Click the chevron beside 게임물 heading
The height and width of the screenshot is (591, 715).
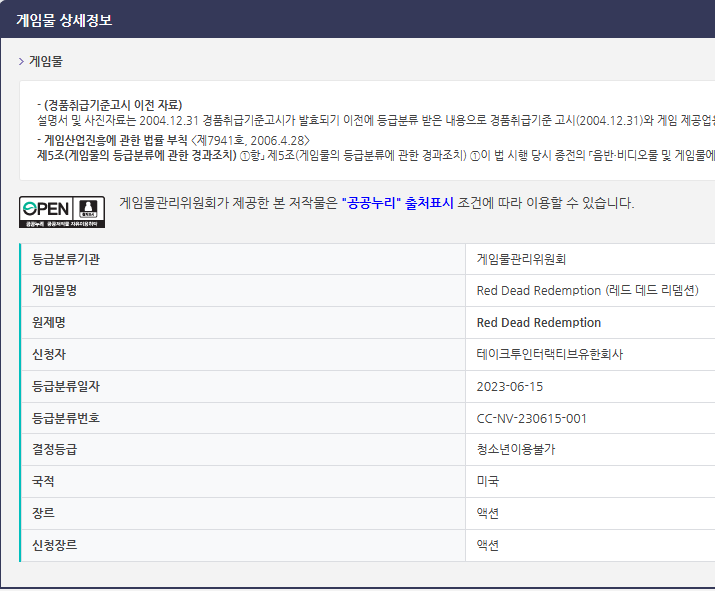click(x=21, y=61)
